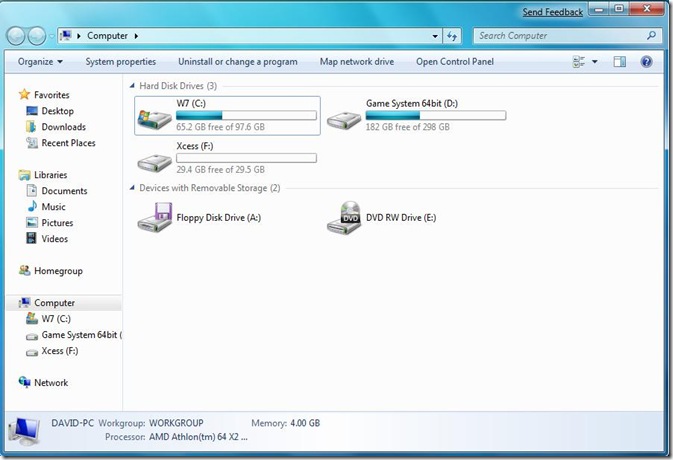Click the Homegroup icon in sidebar
Image resolution: width=673 pixels, height=460 pixels.
(x=24, y=270)
